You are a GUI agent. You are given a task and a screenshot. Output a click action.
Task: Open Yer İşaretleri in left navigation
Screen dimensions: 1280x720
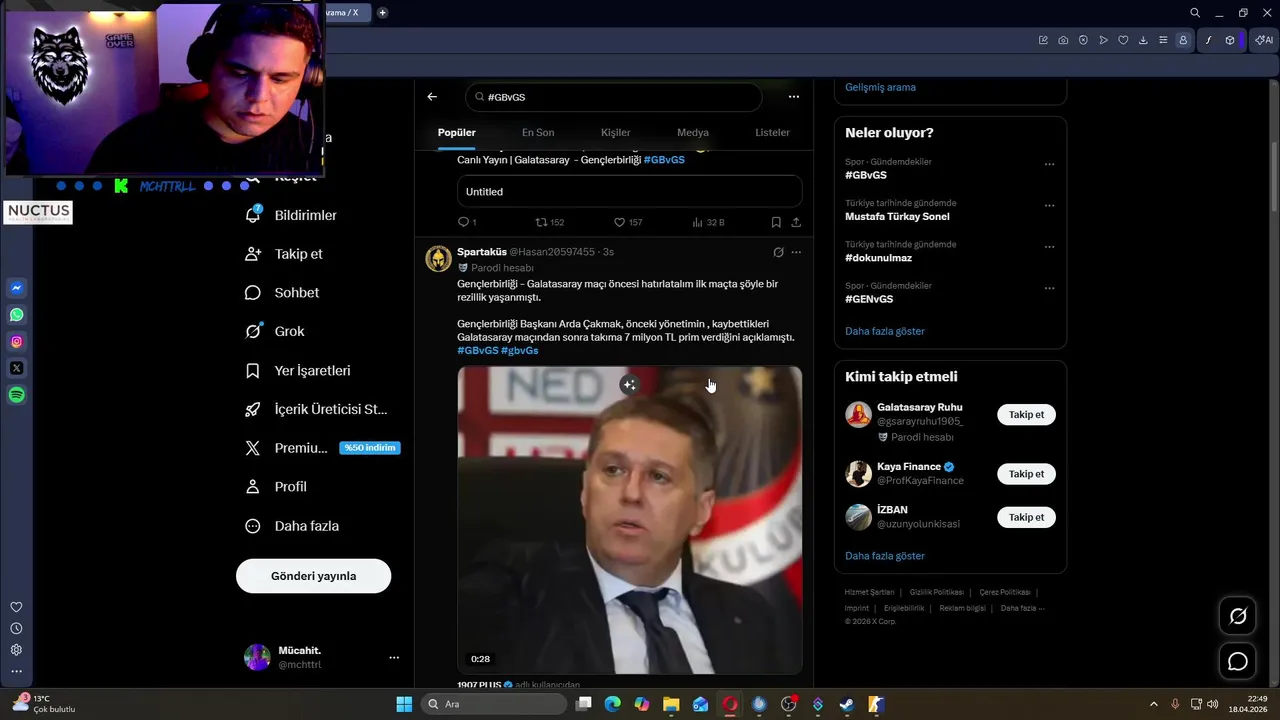point(298,370)
